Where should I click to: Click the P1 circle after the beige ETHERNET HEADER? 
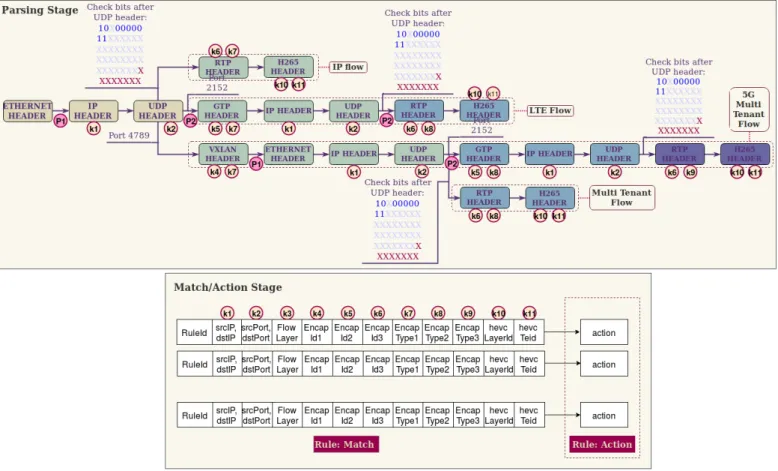click(61, 121)
